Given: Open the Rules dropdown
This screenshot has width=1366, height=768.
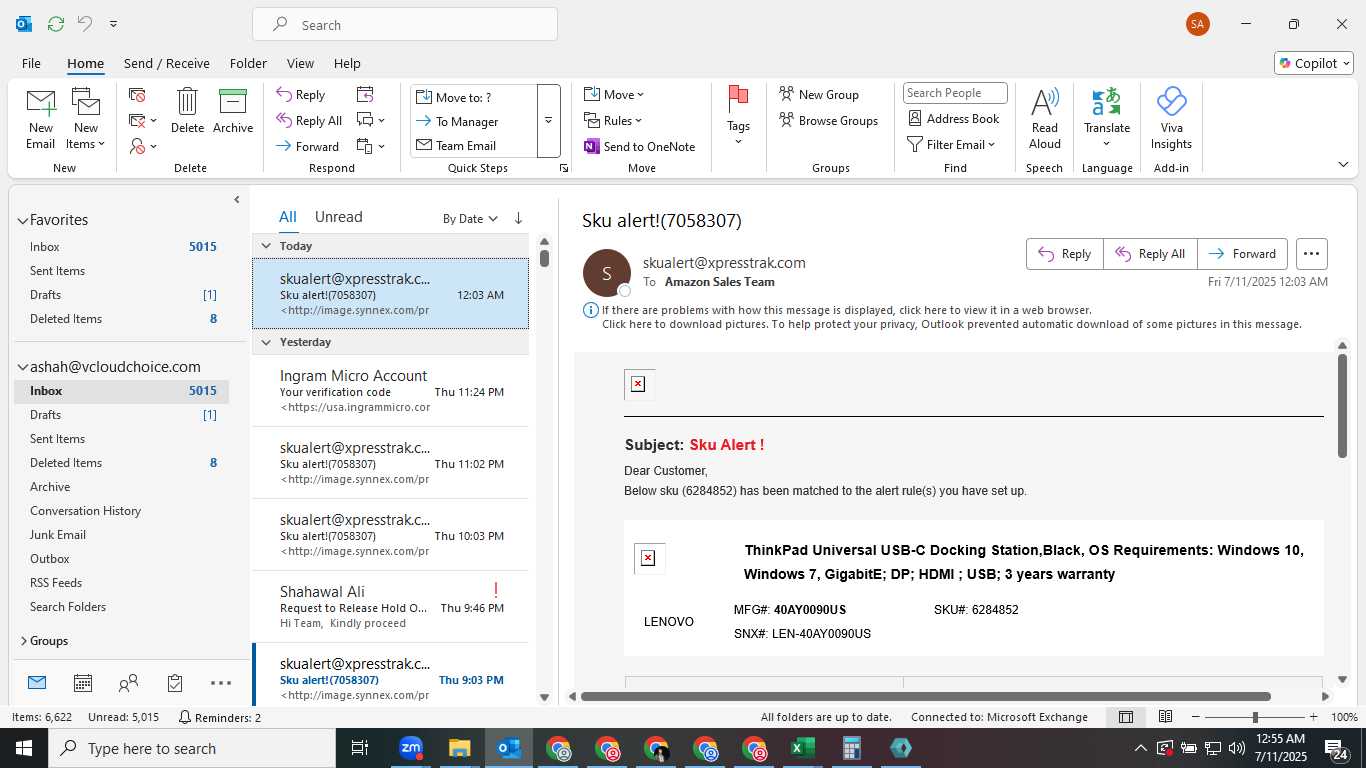Looking at the screenshot, I should 613,121.
